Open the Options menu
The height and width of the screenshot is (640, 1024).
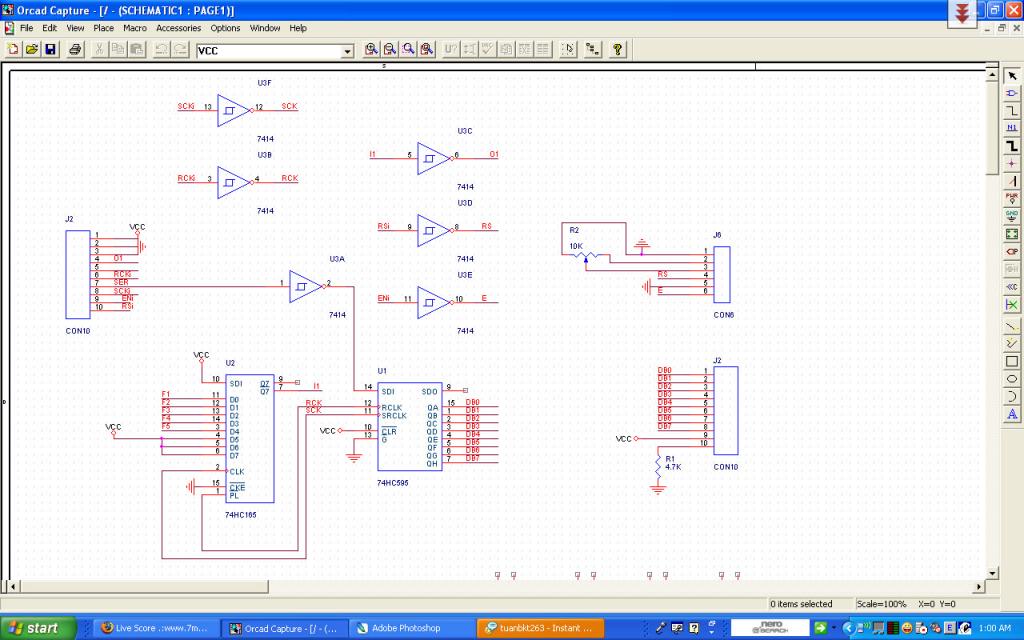point(225,28)
